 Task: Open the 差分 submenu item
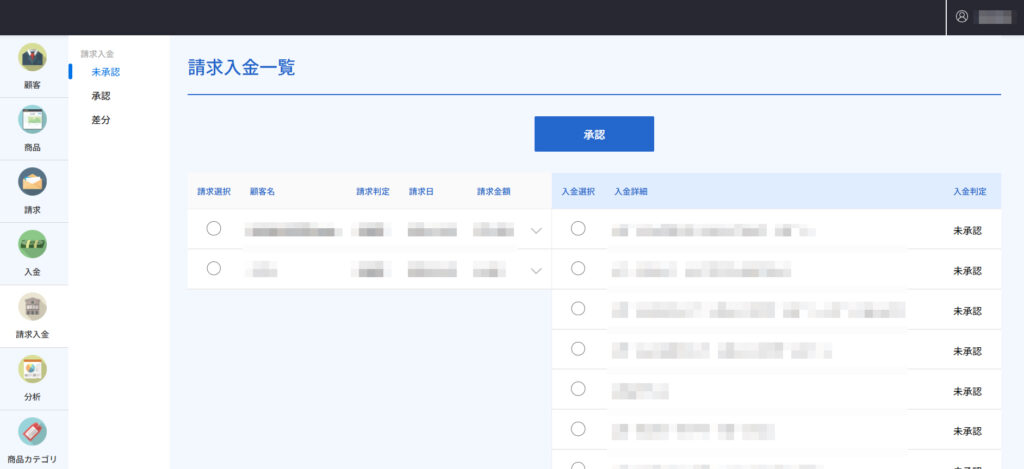pyautogui.click(x=100, y=120)
